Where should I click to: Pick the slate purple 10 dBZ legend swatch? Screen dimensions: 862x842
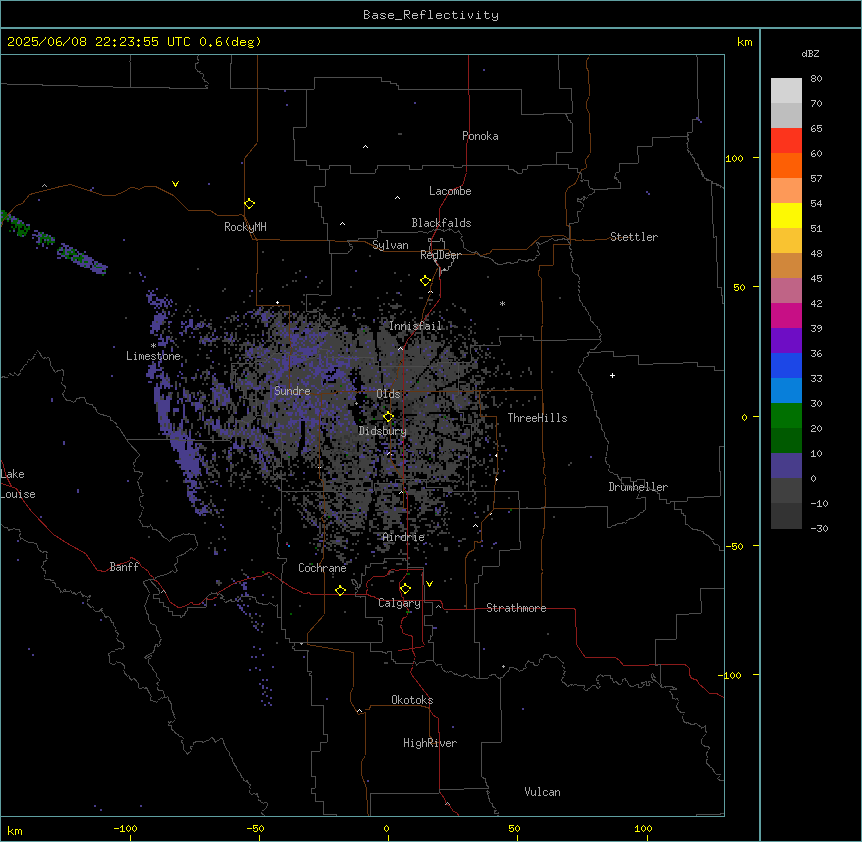coord(786,466)
